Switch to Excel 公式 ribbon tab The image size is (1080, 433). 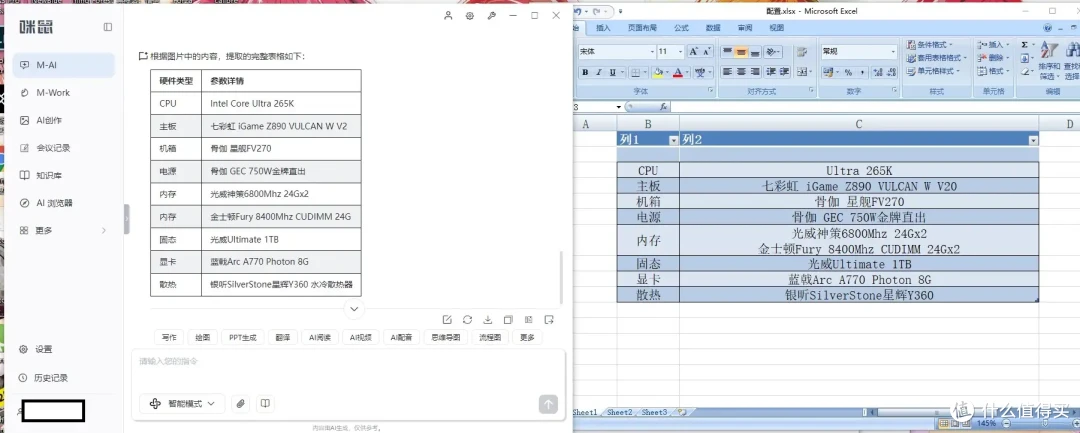[681, 28]
